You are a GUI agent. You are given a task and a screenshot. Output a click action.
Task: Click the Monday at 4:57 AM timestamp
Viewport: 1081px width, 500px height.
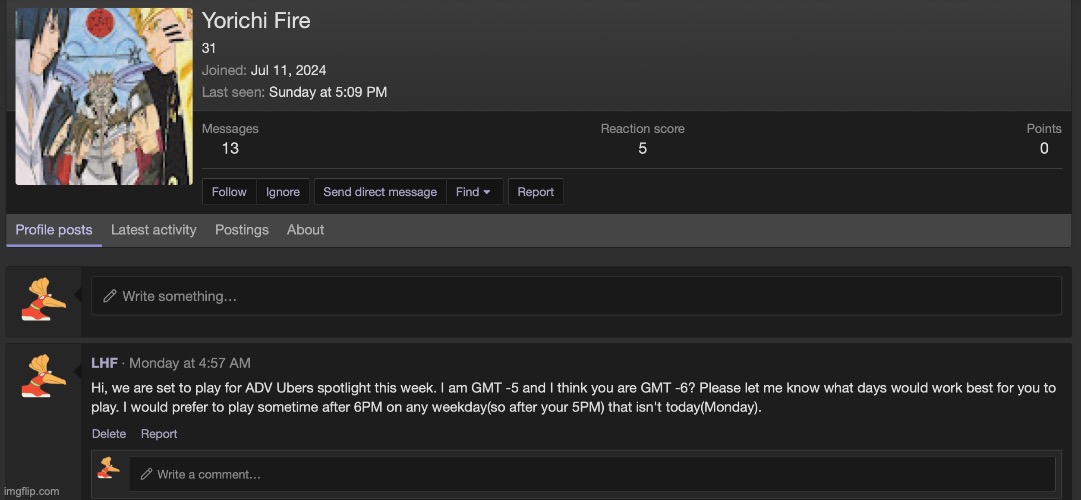tap(190, 363)
